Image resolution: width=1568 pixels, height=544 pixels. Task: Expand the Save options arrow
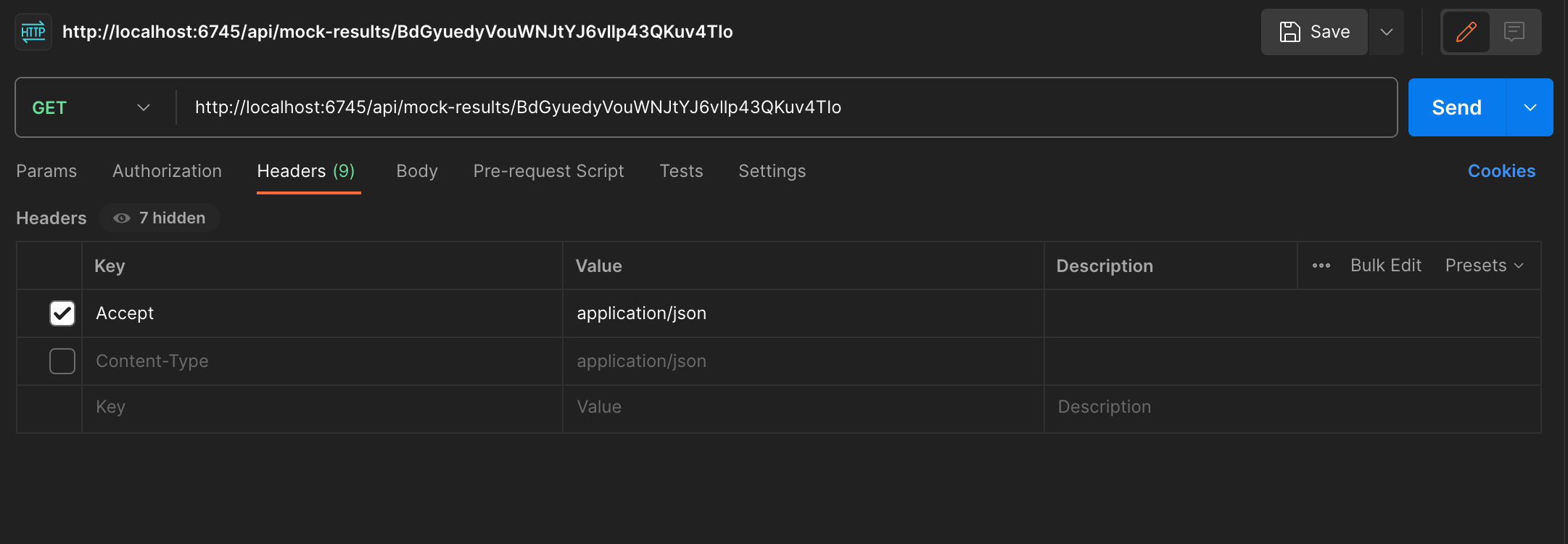click(x=1386, y=32)
